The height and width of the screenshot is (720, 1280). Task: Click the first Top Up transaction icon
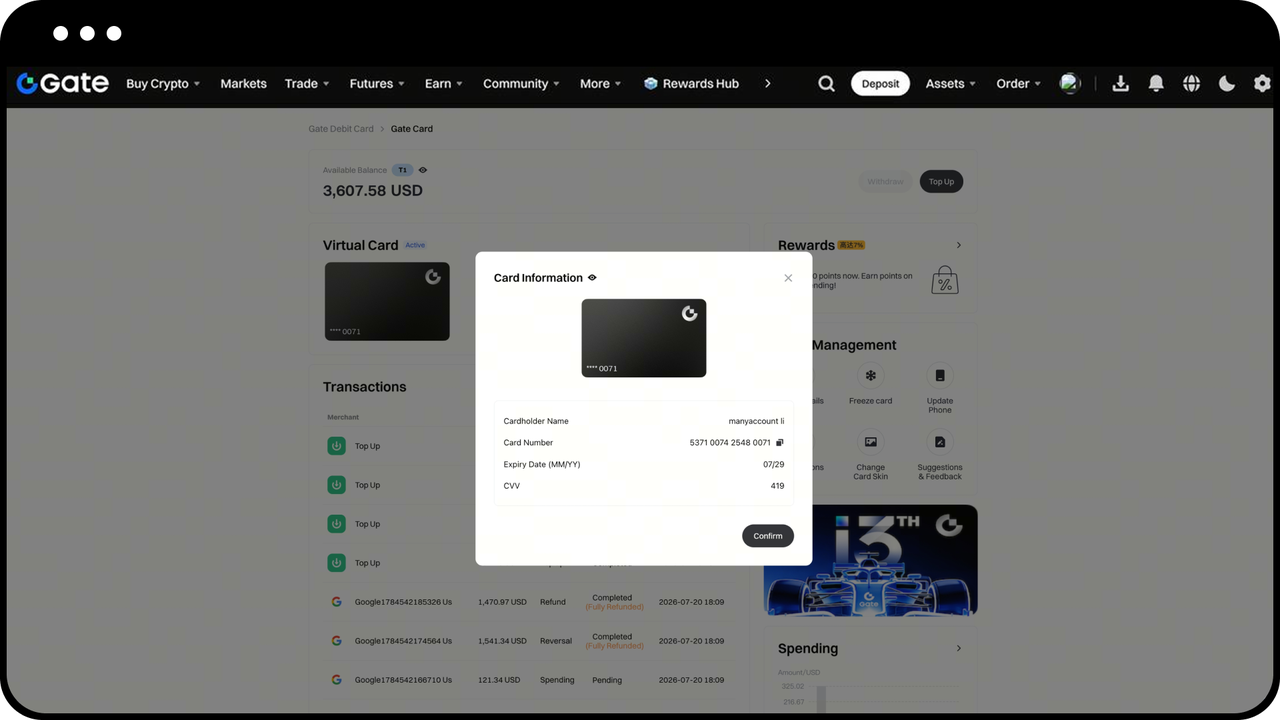336,446
